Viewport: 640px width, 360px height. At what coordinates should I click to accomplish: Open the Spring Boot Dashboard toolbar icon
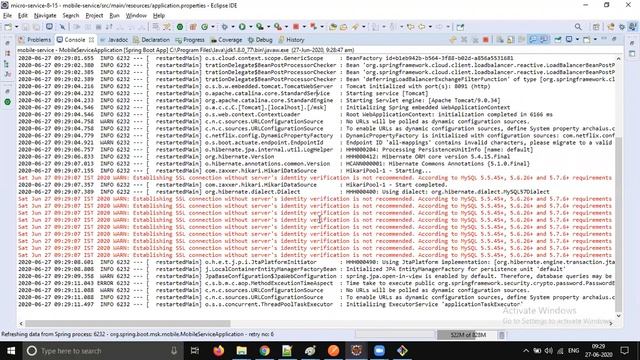click(180, 27)
